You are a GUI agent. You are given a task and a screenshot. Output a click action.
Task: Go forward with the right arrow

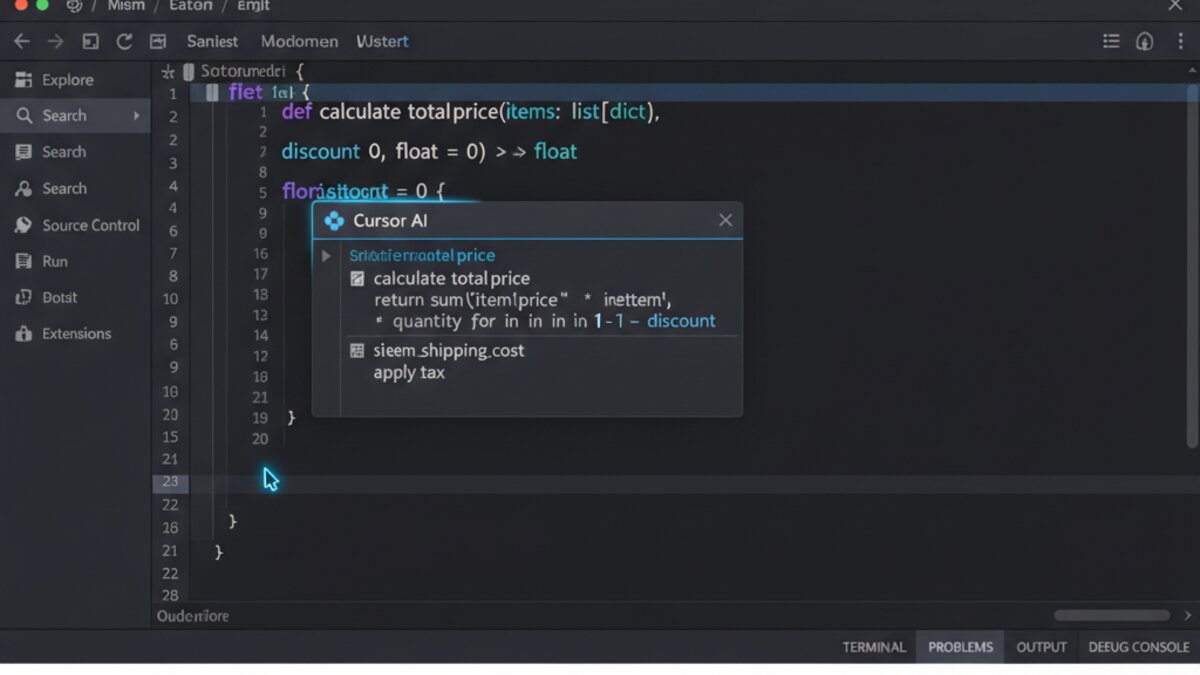tap(56, 41)
